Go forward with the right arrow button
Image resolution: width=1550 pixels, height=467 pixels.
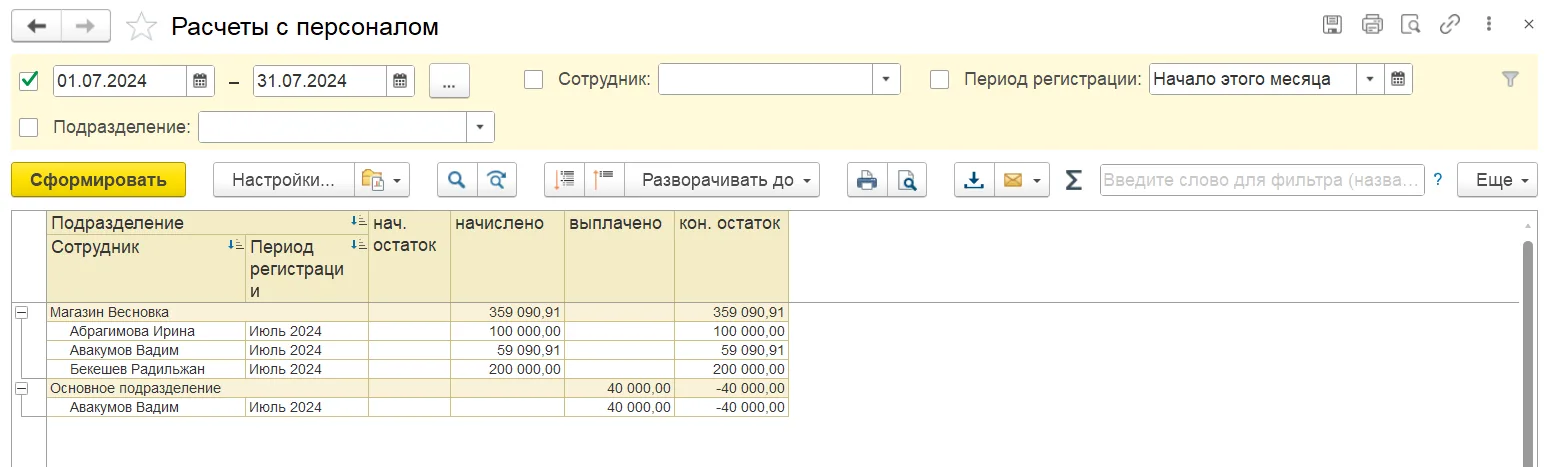[86, 26]
